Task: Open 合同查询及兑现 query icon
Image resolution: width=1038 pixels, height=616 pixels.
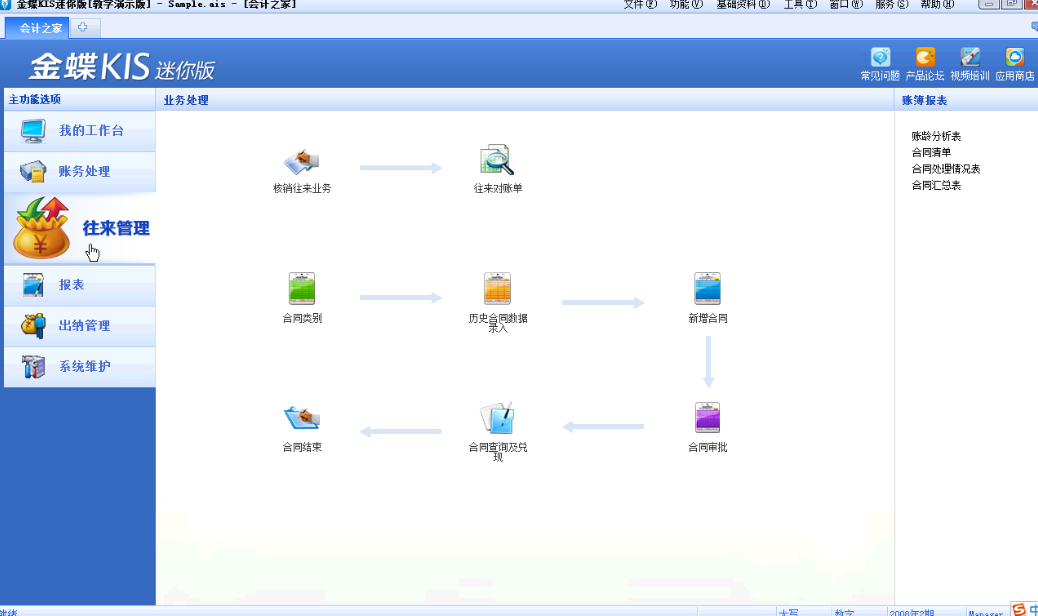Action: pyautogui.click(x=497, y=418)
